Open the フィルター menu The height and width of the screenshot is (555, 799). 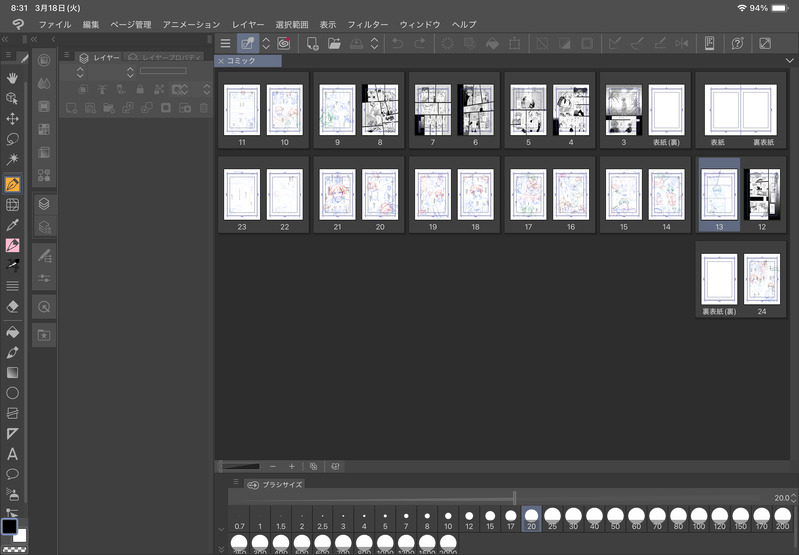coord(368,24)
